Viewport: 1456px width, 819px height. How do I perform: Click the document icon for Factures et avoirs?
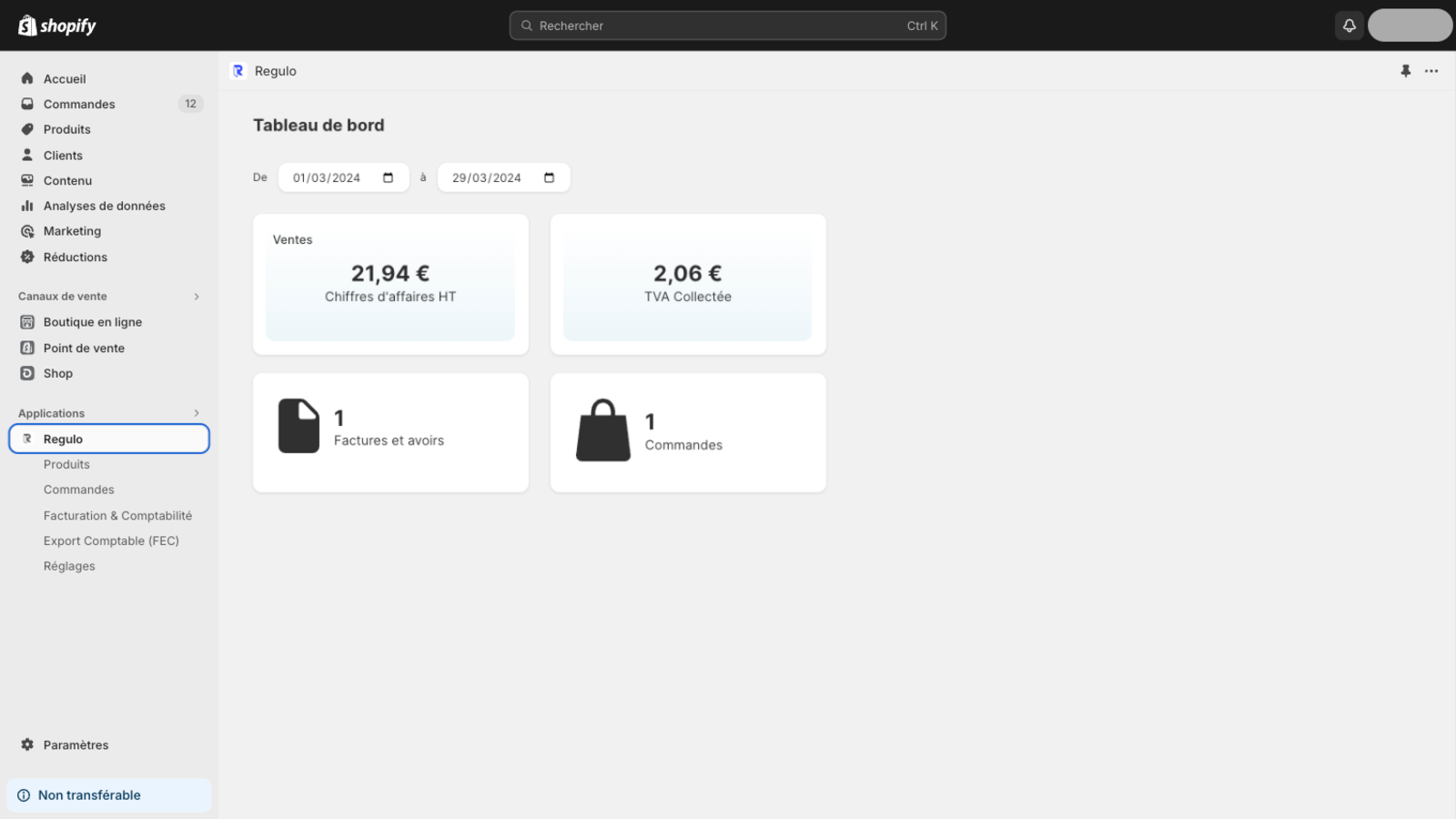click(x=298, y=426)
